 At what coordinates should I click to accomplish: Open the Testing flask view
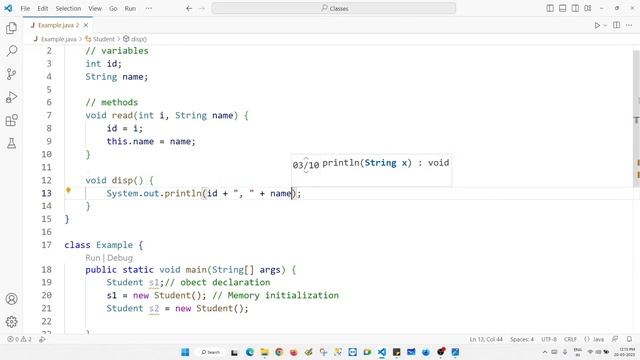tap(11, 143)
